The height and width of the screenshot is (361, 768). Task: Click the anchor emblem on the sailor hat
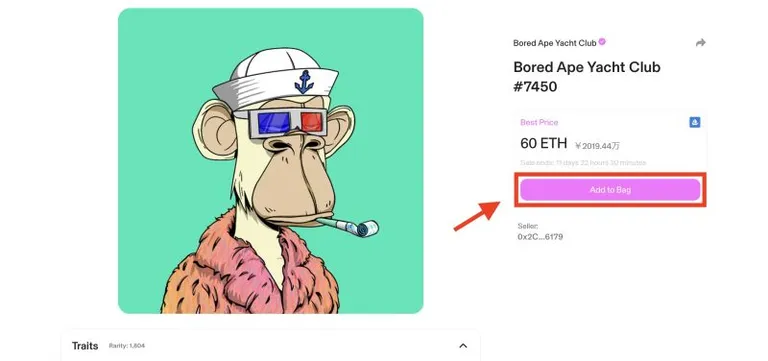click(x=304, y=82)
